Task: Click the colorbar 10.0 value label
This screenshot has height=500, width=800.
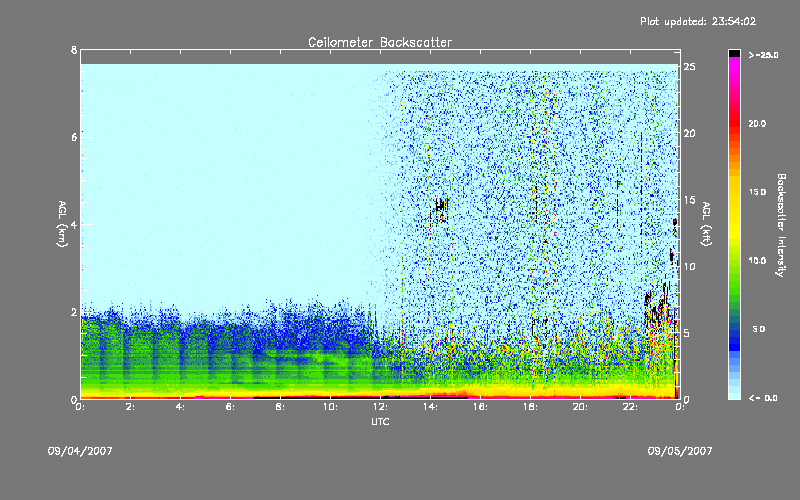Action: pos(757,261)
